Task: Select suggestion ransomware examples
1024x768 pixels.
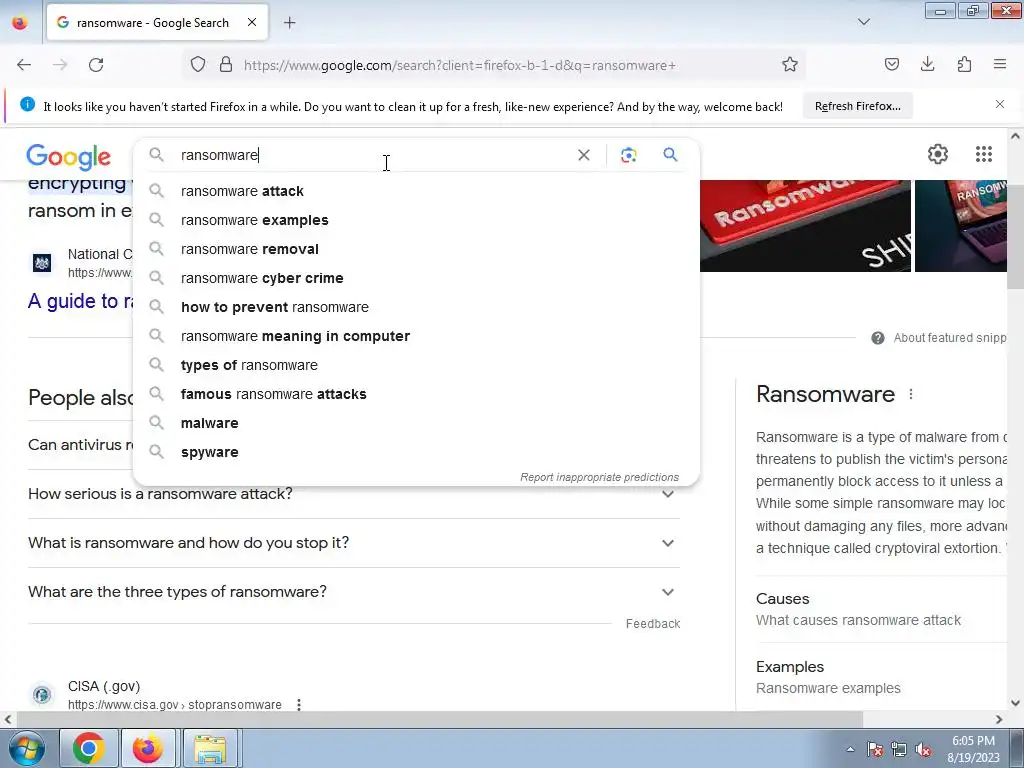Action: pyautogui.click(x=416, y=220)
